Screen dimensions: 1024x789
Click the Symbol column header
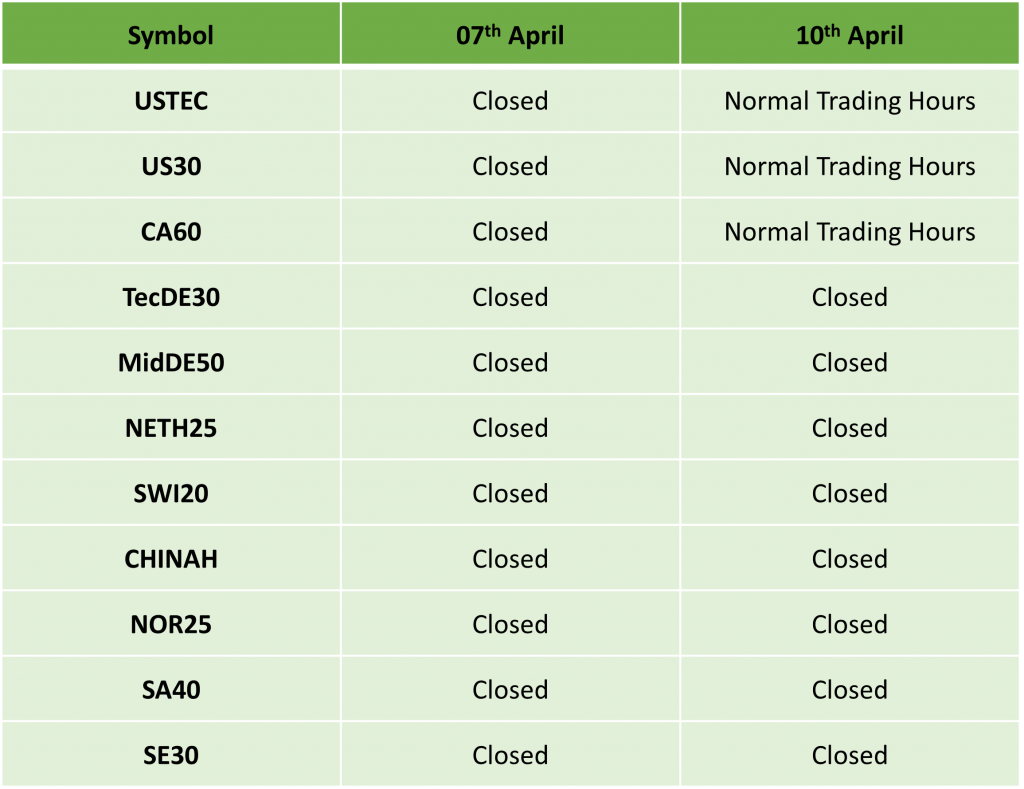point(170,34)
